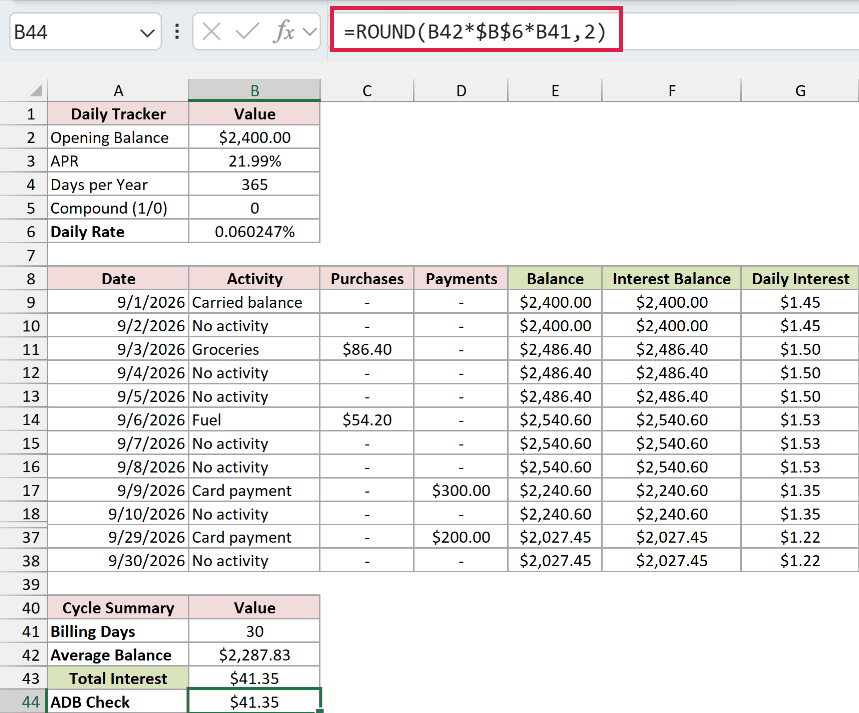Viewport: 859px width, 713px height.
Task: Select the $200.00 card payment cell
Action: [461, 538]
